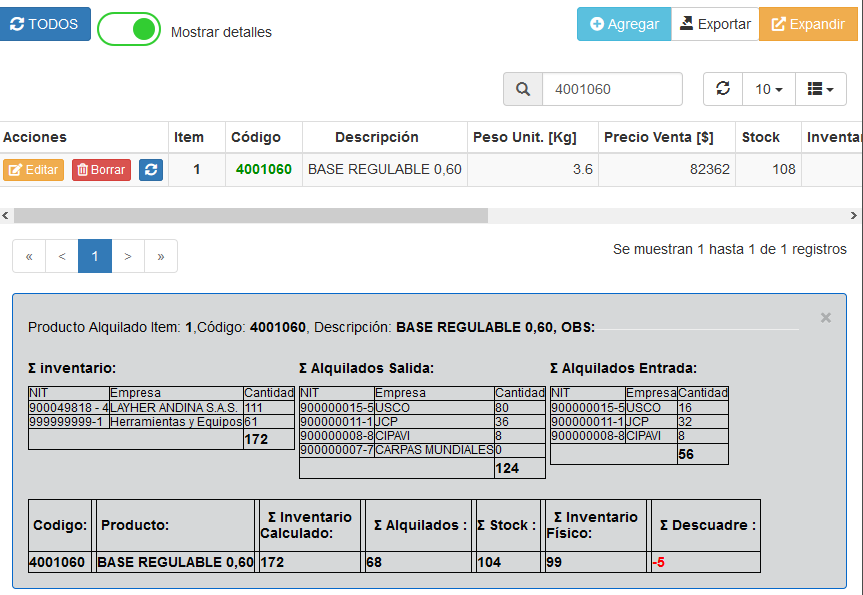Toggle the Mostrar detalles switch
The image size is (863, 595).
pos(129,29)
